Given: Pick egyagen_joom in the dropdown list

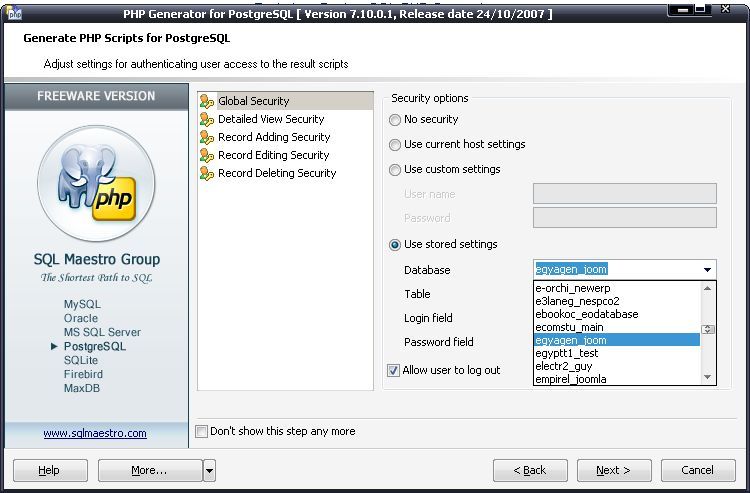Looking at the screenshot, I should pyautogui.click(x=617, y=340).
